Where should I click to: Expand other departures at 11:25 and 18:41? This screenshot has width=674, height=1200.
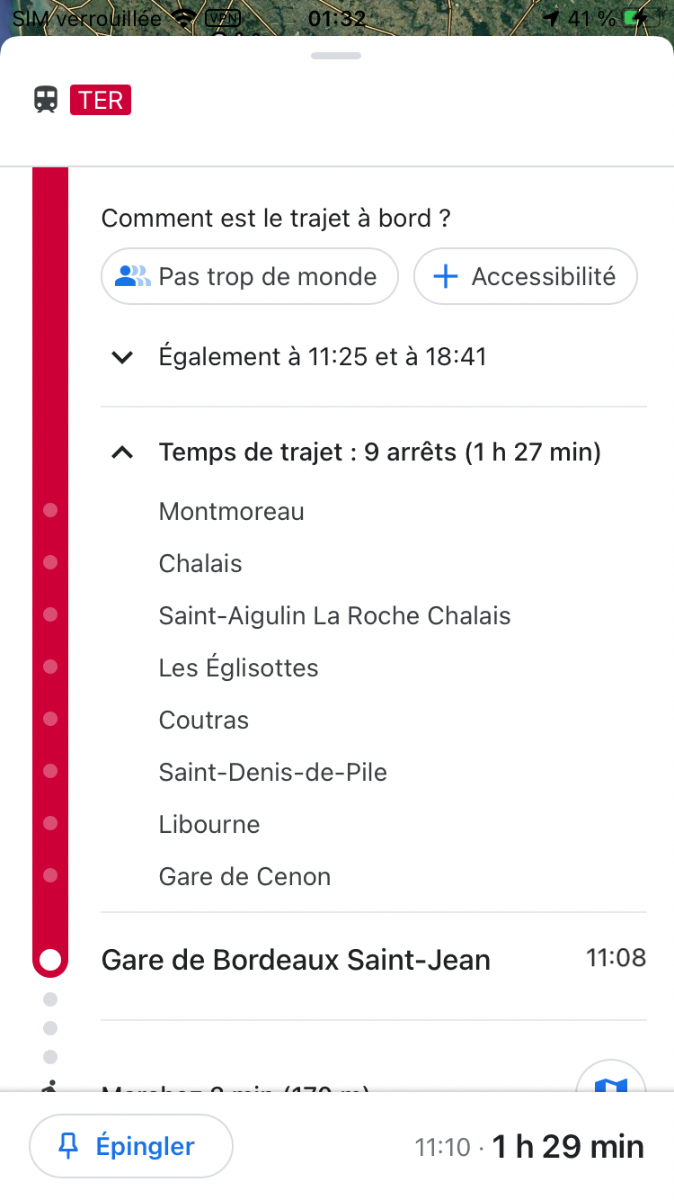coord(122,357)
